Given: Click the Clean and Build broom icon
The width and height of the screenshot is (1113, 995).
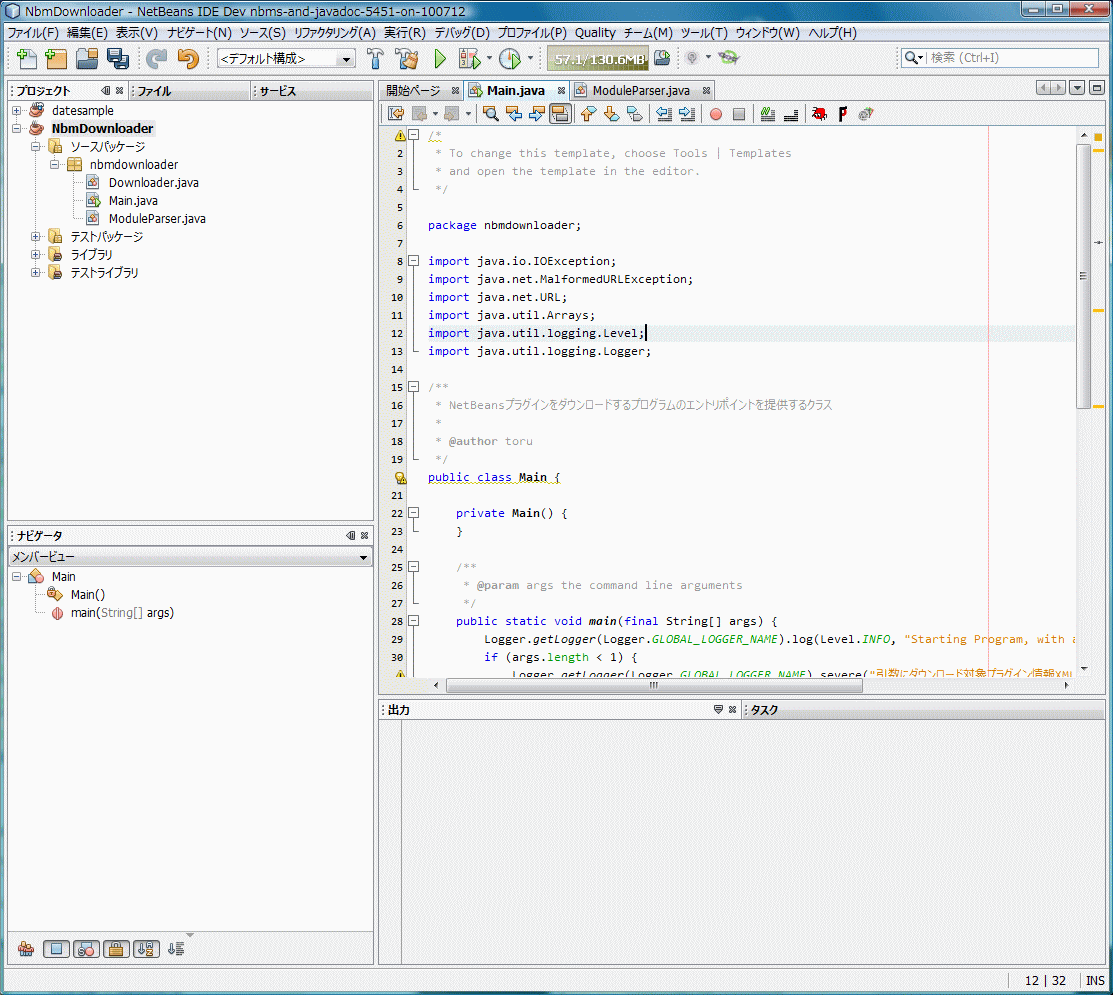Looking at the screenshot, I should 406,58.
